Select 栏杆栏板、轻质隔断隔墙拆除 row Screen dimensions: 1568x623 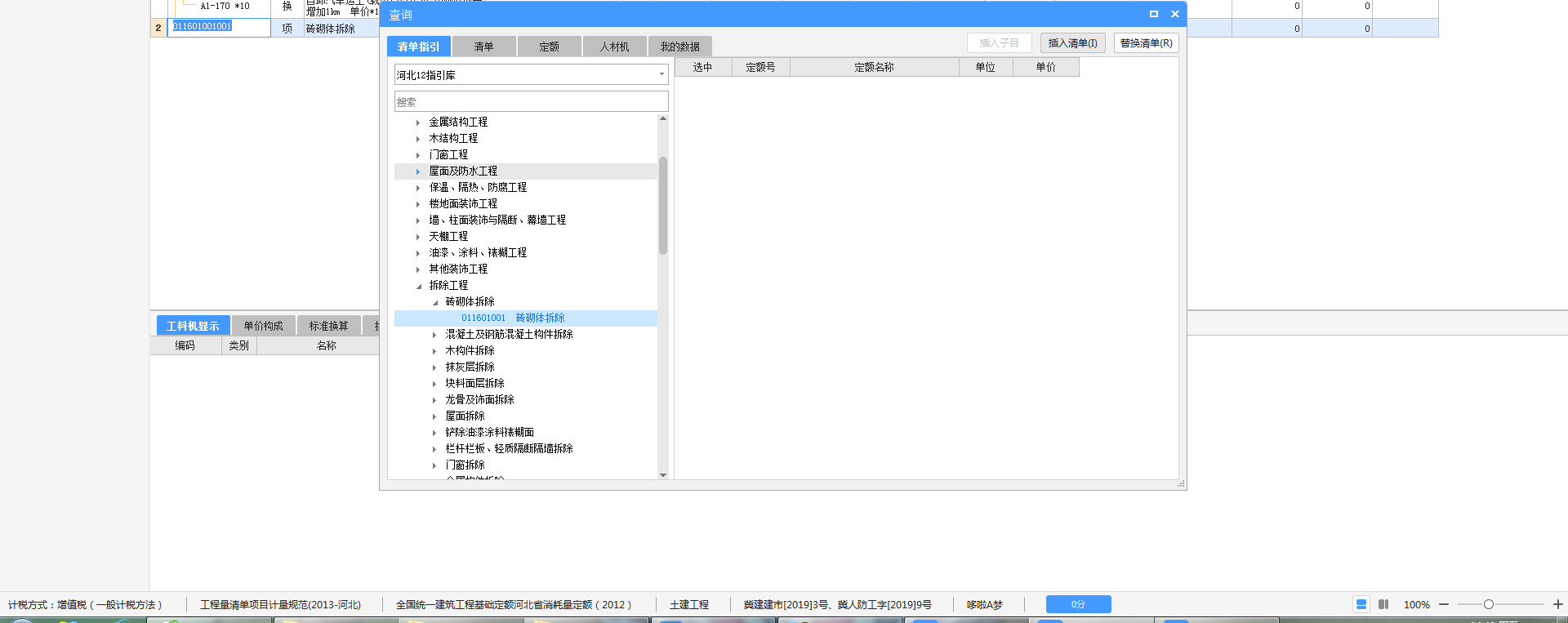pyautogui.click(x=525, y=449)
